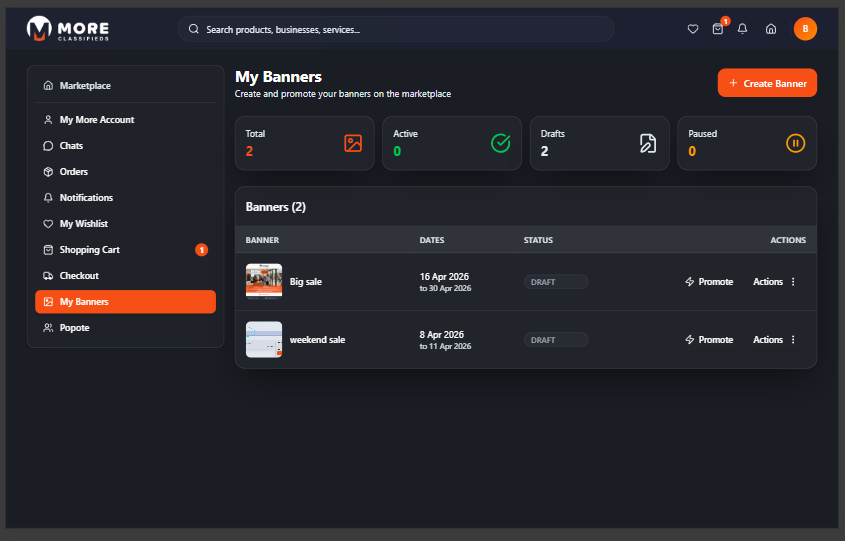This screenshot has height=541, width=845.
Task: Go to home via house icon
Action: (x=770, y=29)
